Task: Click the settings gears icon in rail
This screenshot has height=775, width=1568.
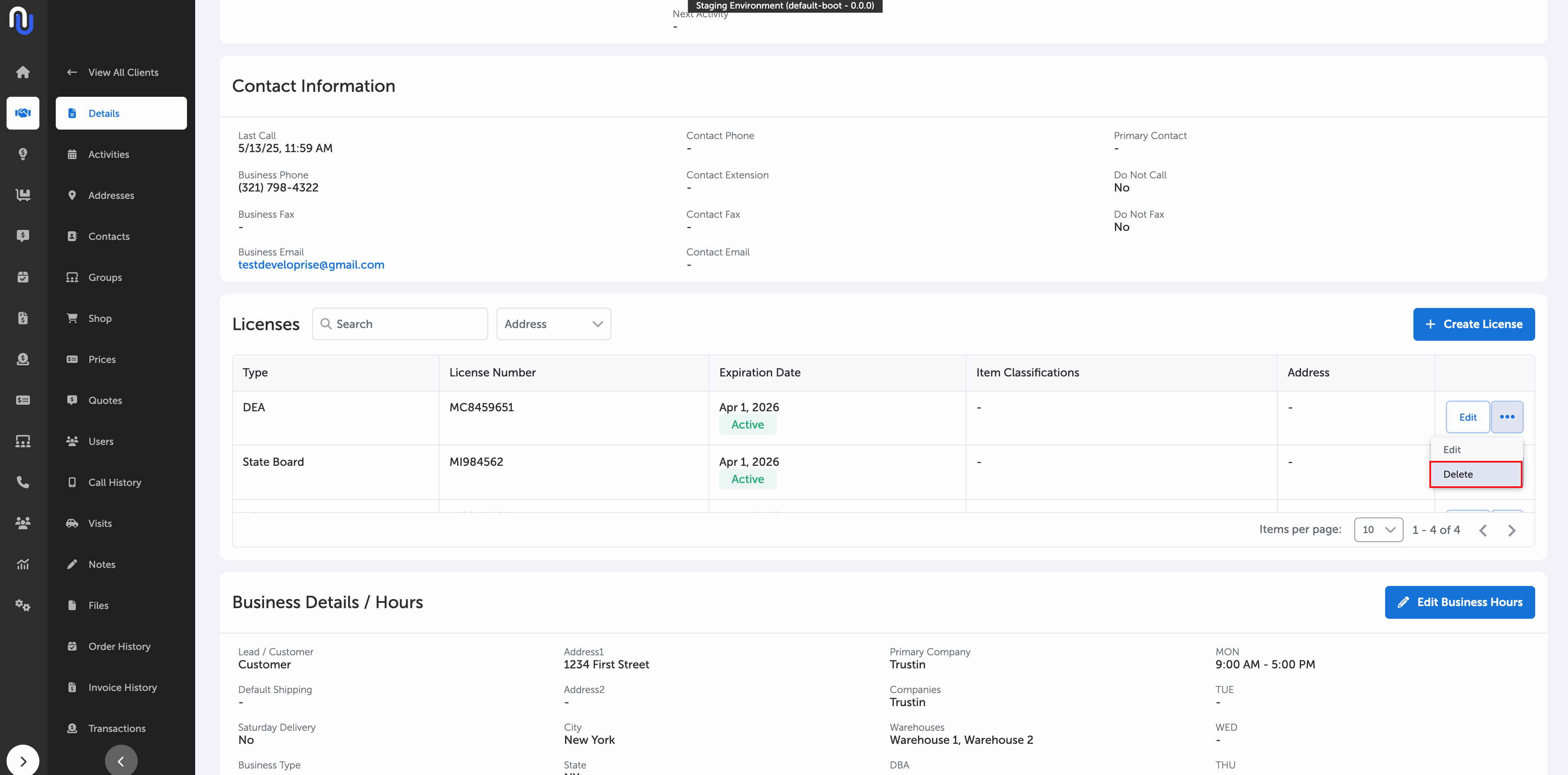Action: pos(23,605)
